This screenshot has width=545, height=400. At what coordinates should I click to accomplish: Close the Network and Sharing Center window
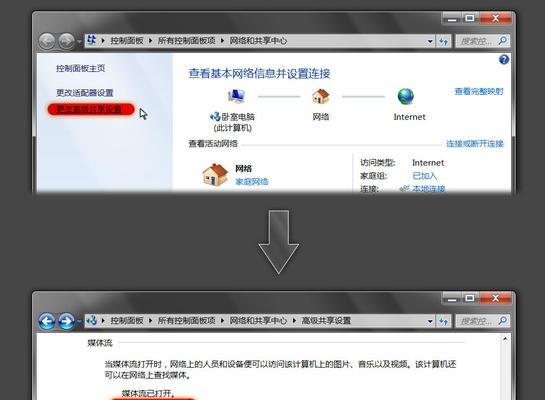pyautogui.click(x=495, y=18)
